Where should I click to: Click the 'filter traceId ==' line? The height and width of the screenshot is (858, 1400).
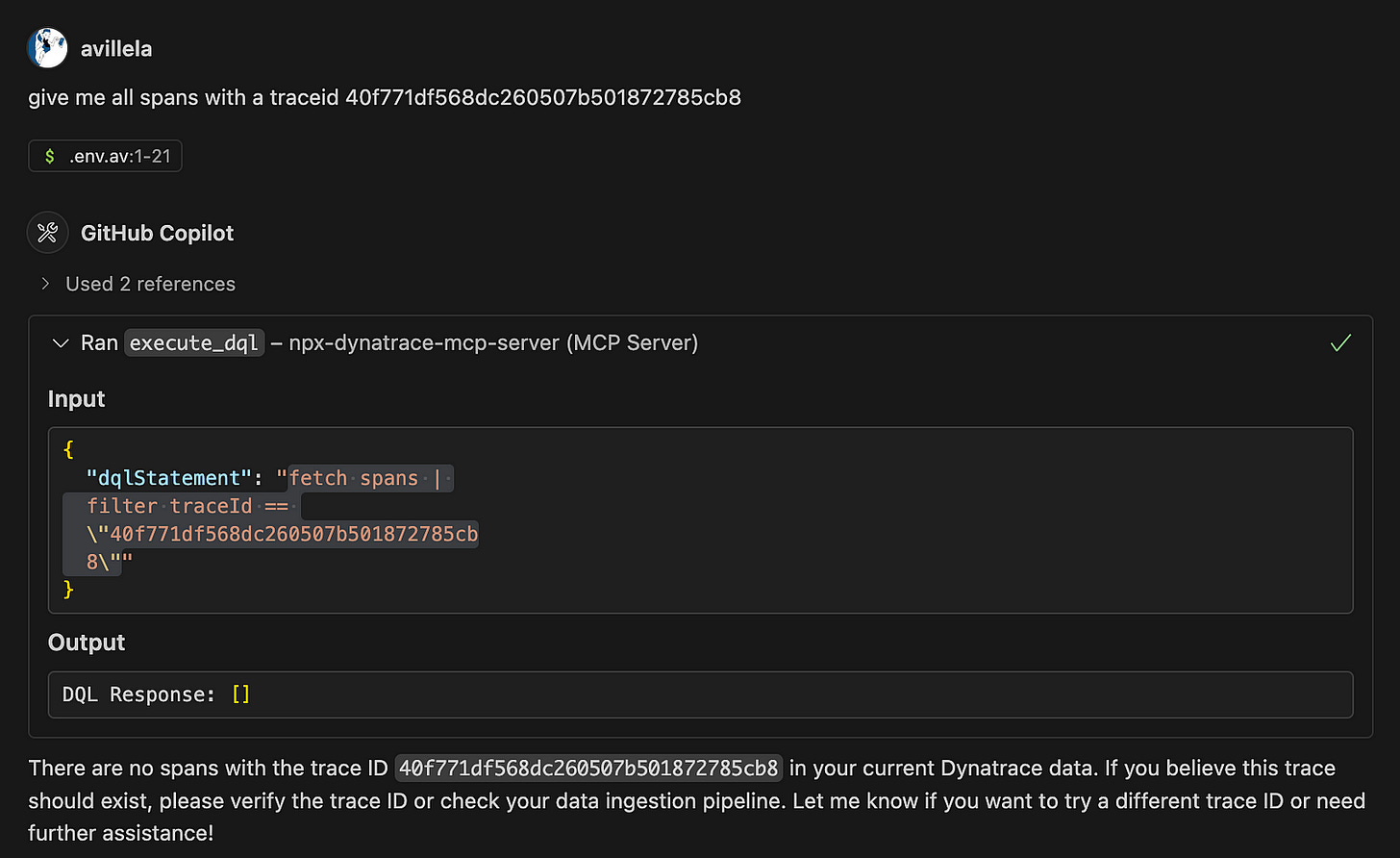click(187, 506)
